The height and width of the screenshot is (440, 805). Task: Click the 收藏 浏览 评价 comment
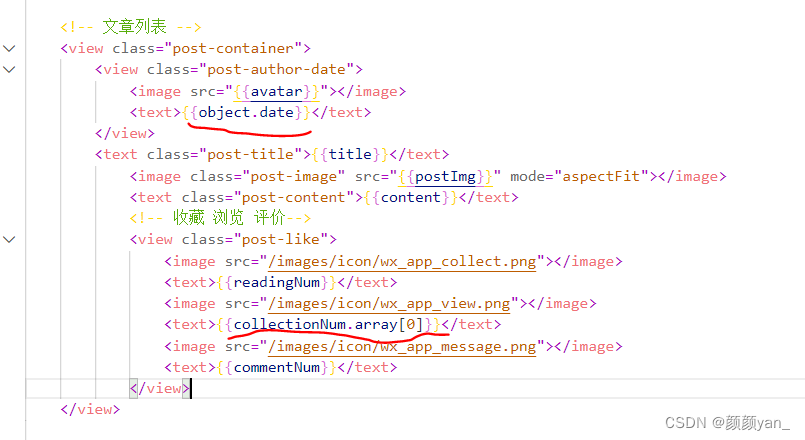(220, 218)
